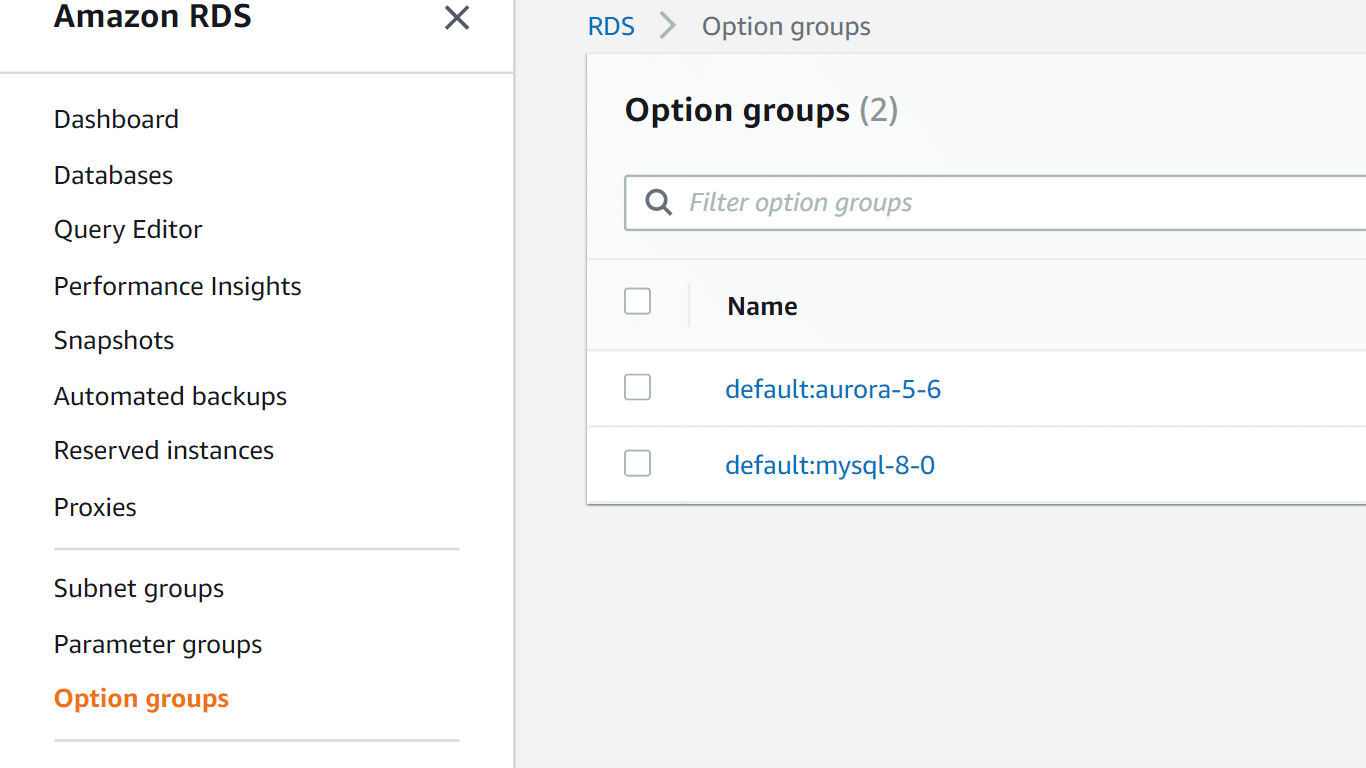The image size is (1366, 768).
Task: Sort by the Name column header
Action: [762, 306]
